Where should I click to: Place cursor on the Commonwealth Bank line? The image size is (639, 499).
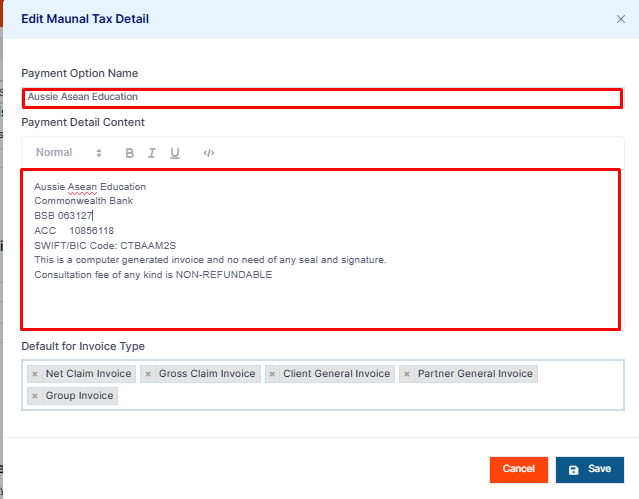pos(84,201)
